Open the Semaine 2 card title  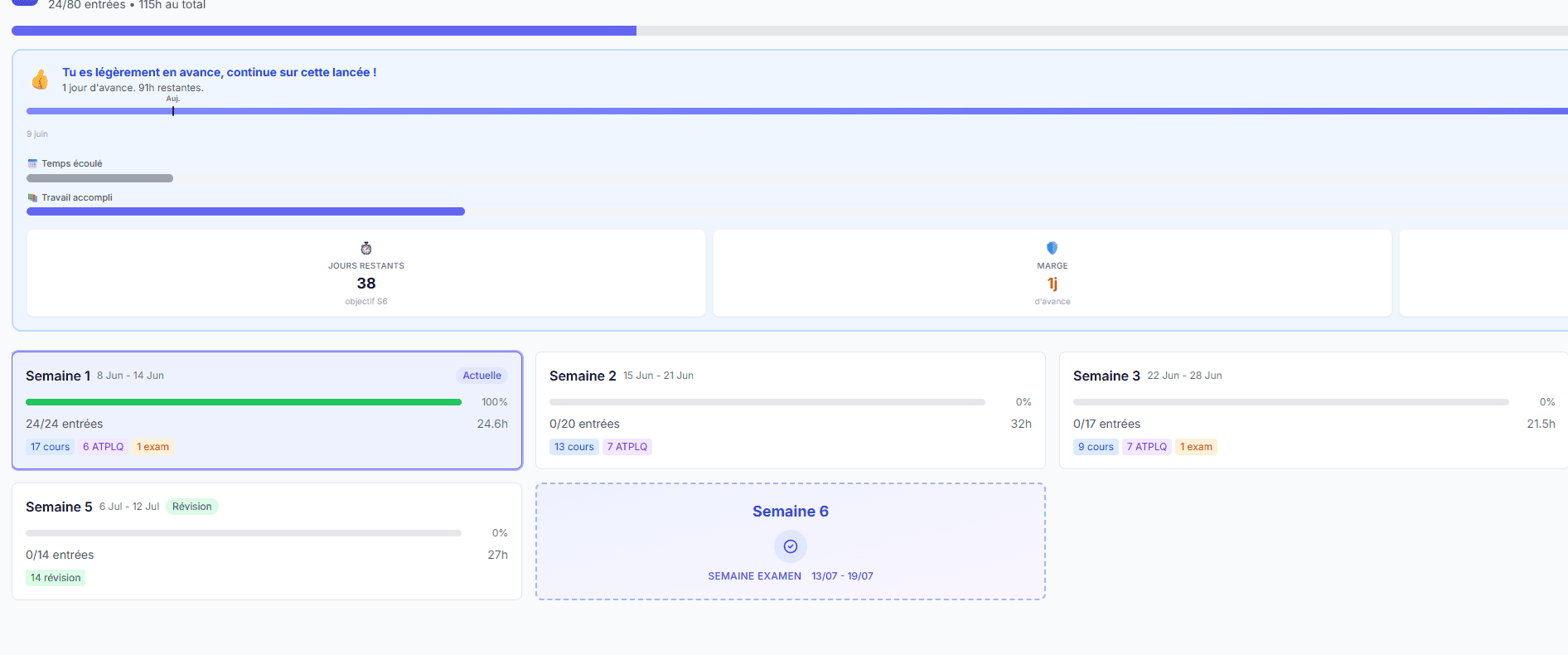[583, 376]
